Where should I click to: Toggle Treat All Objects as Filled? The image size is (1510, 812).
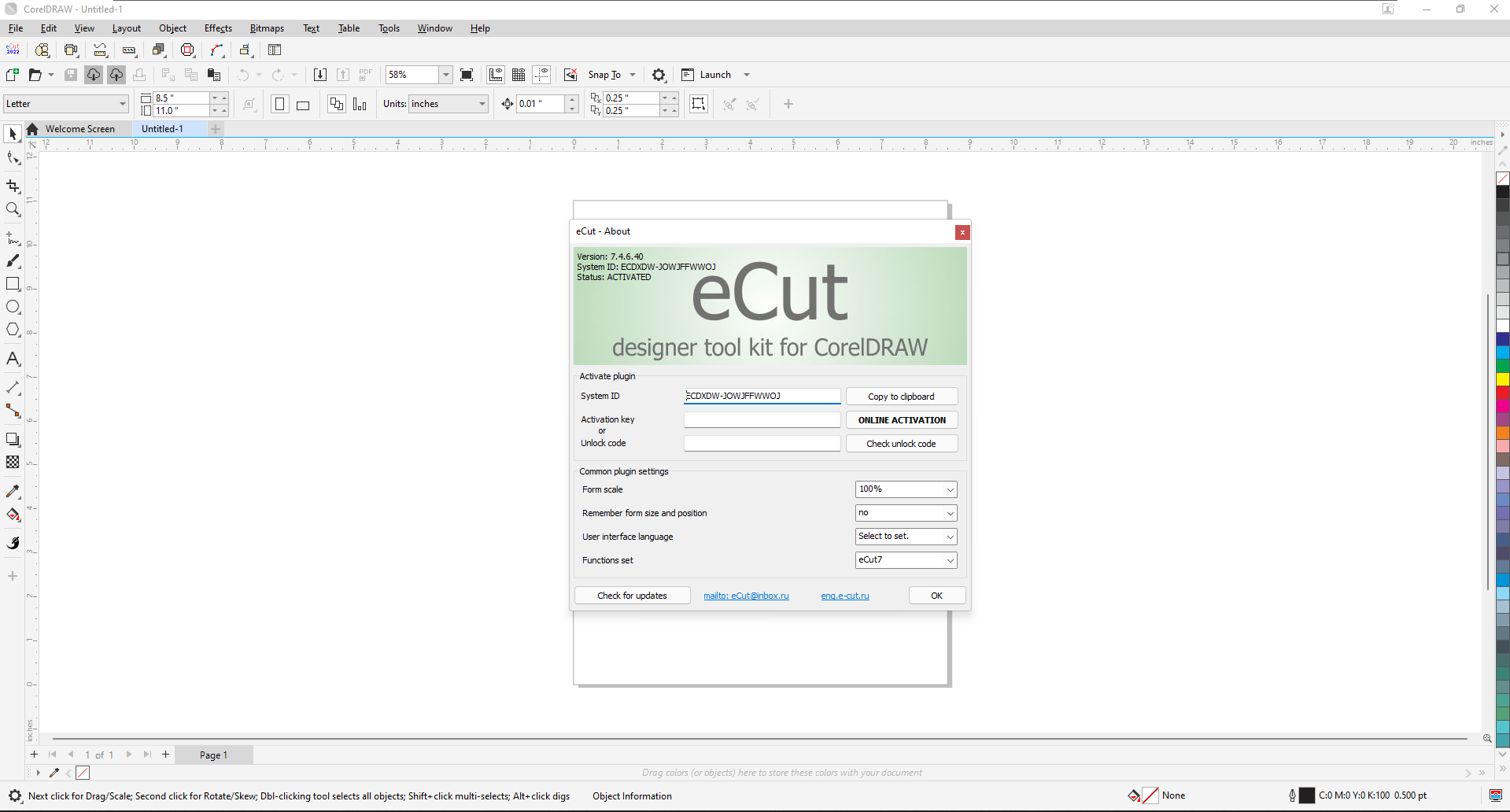click(699, 104)
